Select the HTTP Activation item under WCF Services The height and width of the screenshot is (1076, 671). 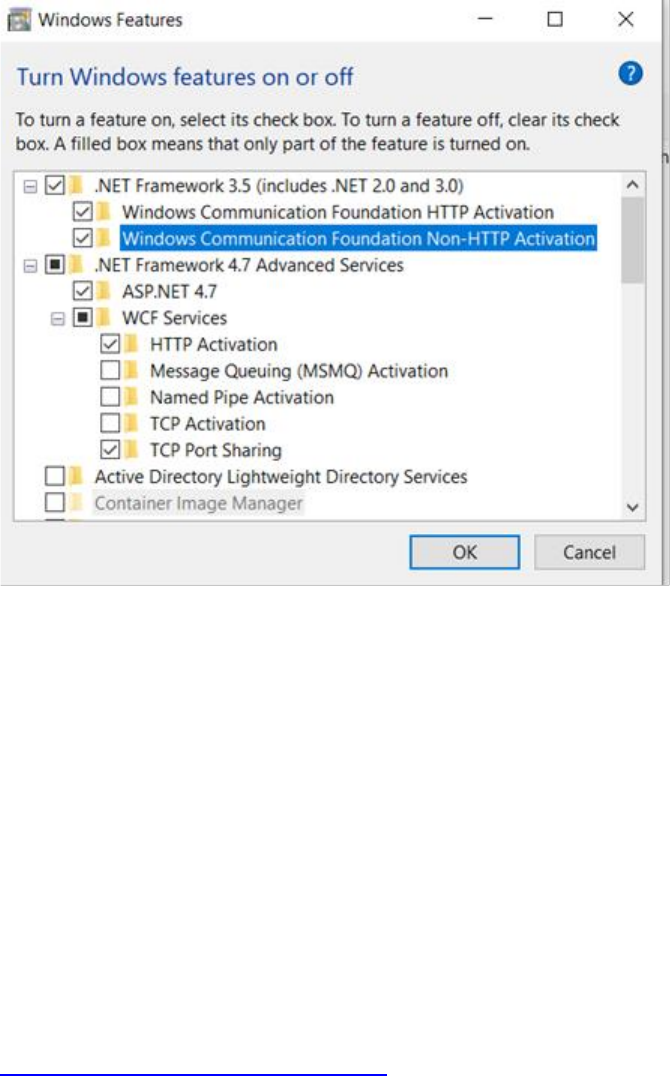(213, 344)
